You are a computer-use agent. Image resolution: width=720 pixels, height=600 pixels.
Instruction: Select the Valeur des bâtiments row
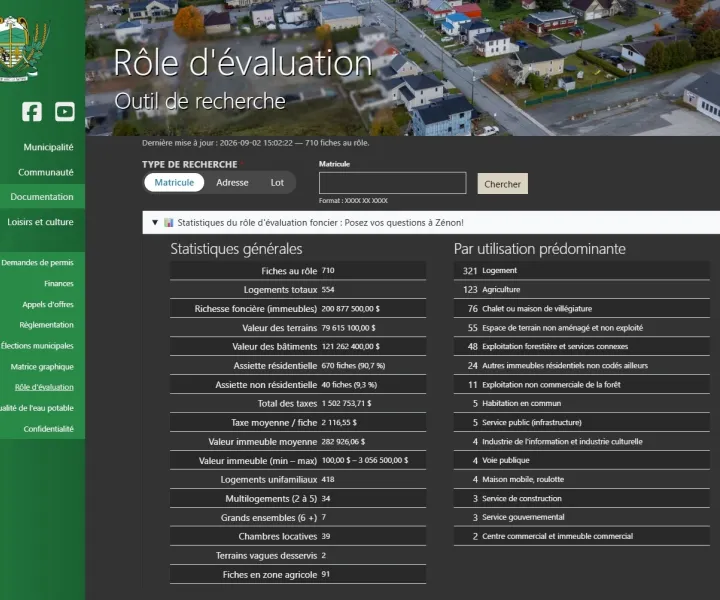coord(298,347)
